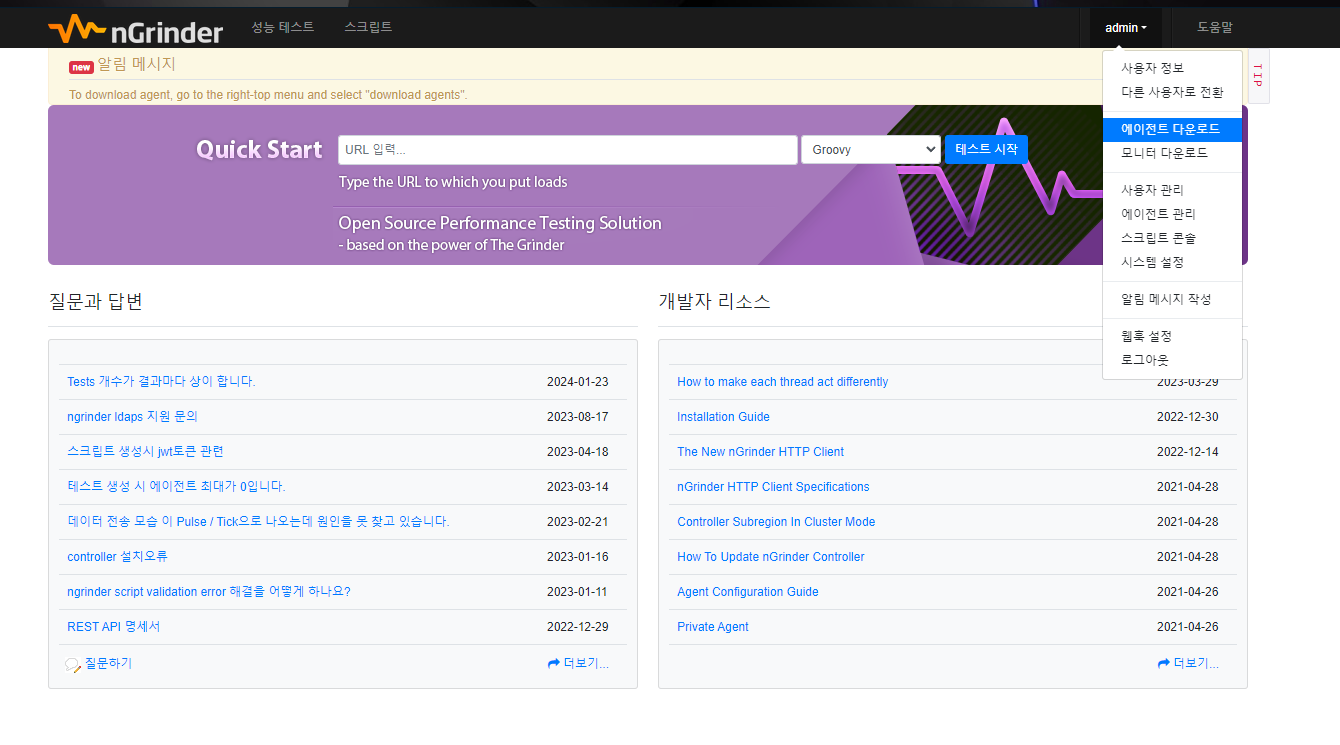Click the 테스트 시작 button
Screen dimensions: 1340x745
point(986,149)
